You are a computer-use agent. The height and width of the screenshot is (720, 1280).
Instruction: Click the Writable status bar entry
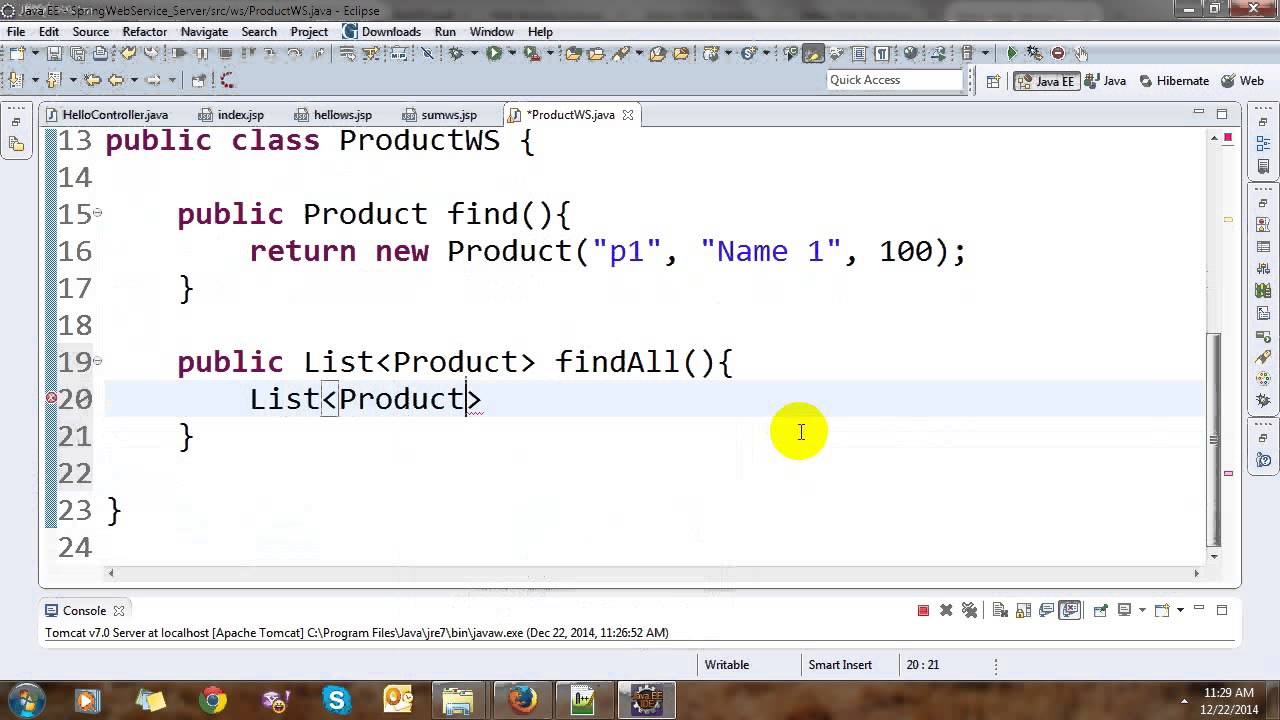(726, 664)
